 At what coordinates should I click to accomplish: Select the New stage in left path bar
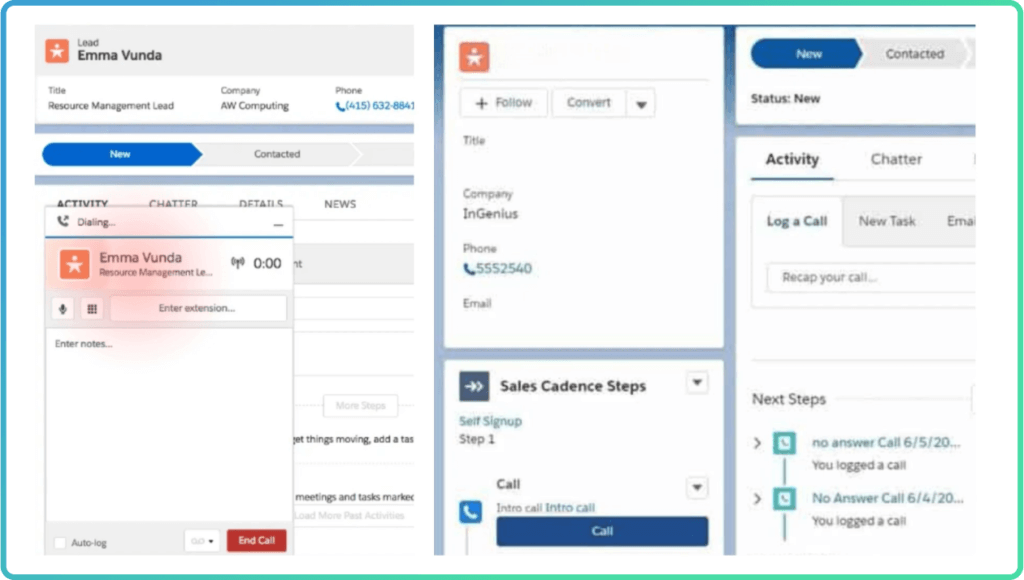(x=121, y=154)
